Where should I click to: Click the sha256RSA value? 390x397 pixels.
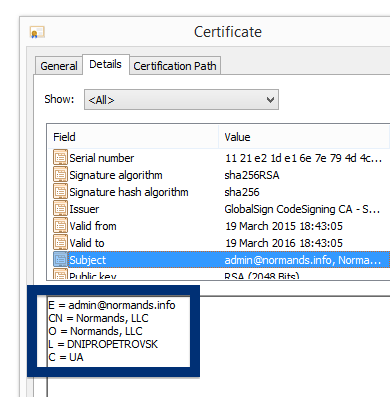point(252,175)
